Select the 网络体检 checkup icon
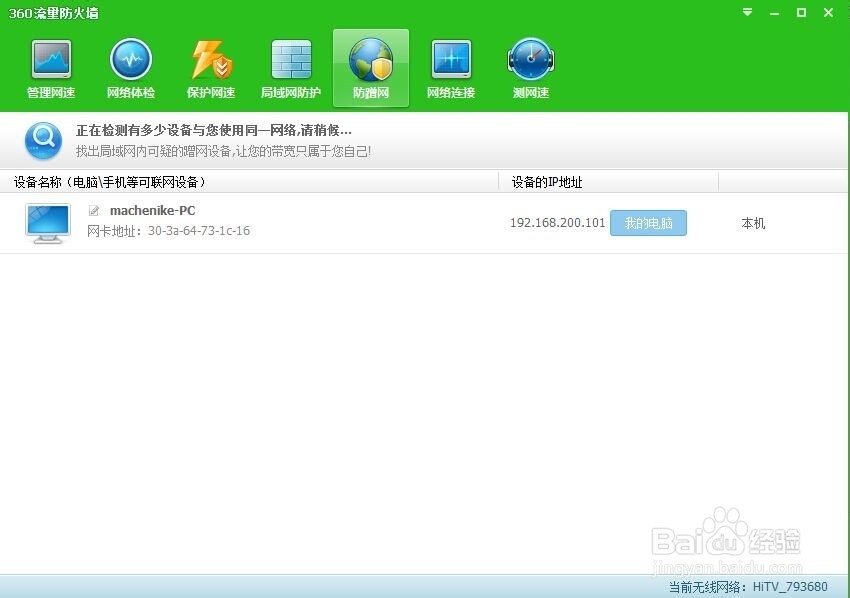Viewport: 850px width, 598px height. 130,60
